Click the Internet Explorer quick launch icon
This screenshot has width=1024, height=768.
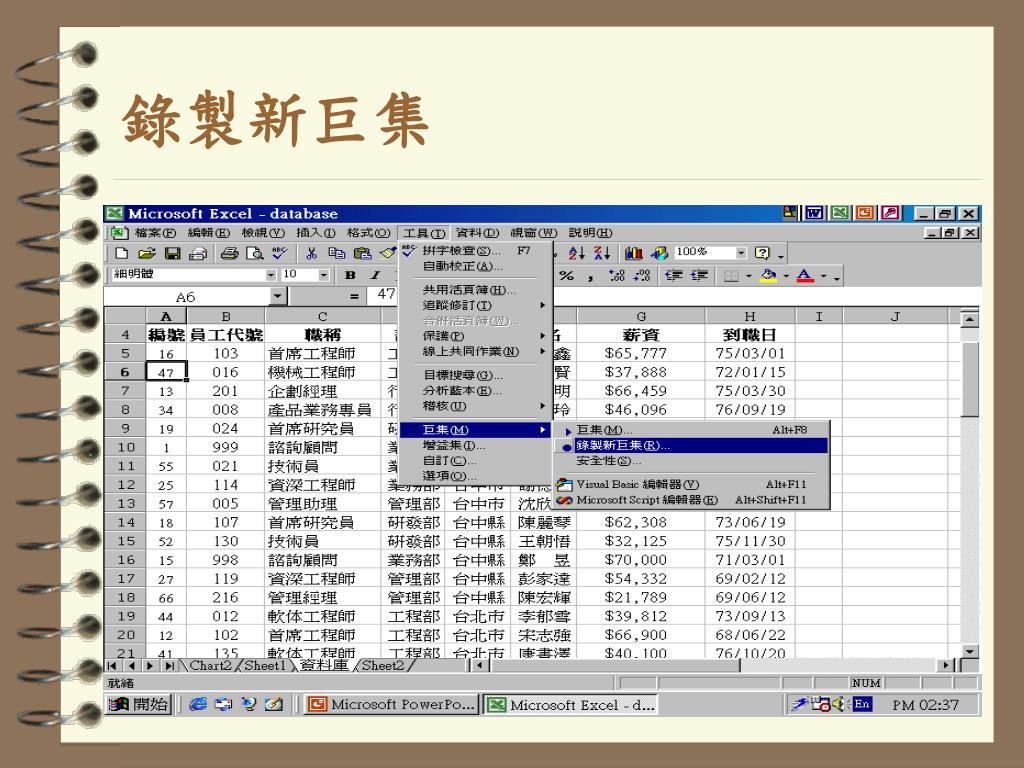(198, 704)
